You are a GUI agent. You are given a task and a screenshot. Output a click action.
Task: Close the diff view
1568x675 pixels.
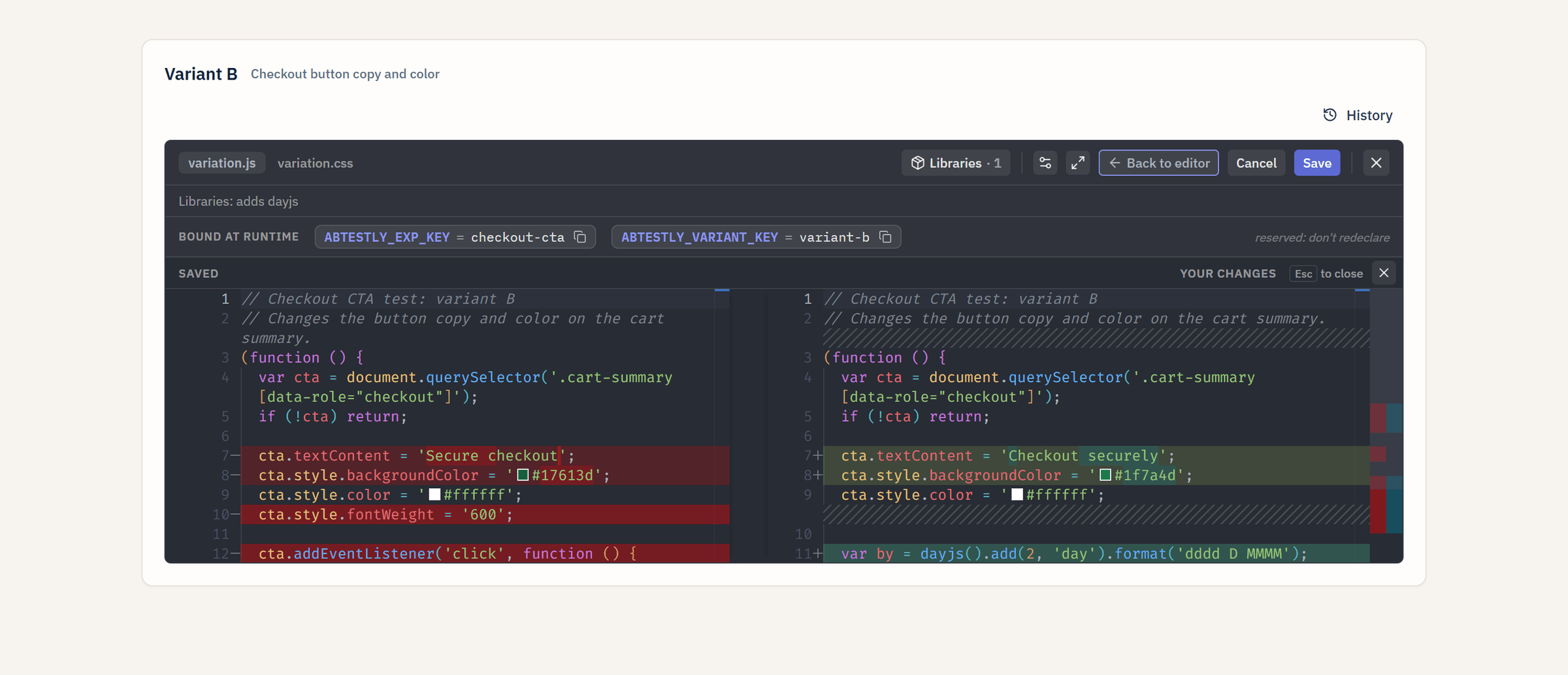coord(1384,273)
